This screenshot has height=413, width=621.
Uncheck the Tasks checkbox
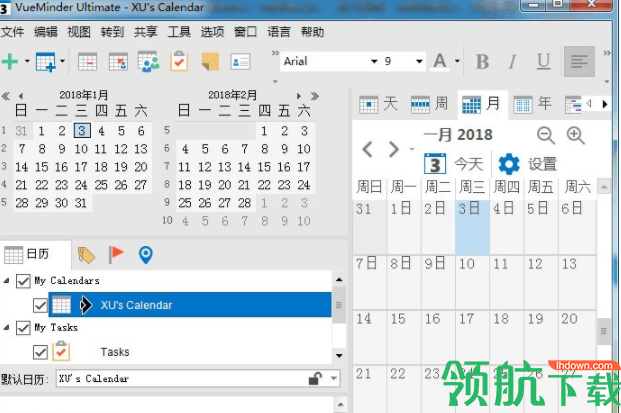point(40,352)
